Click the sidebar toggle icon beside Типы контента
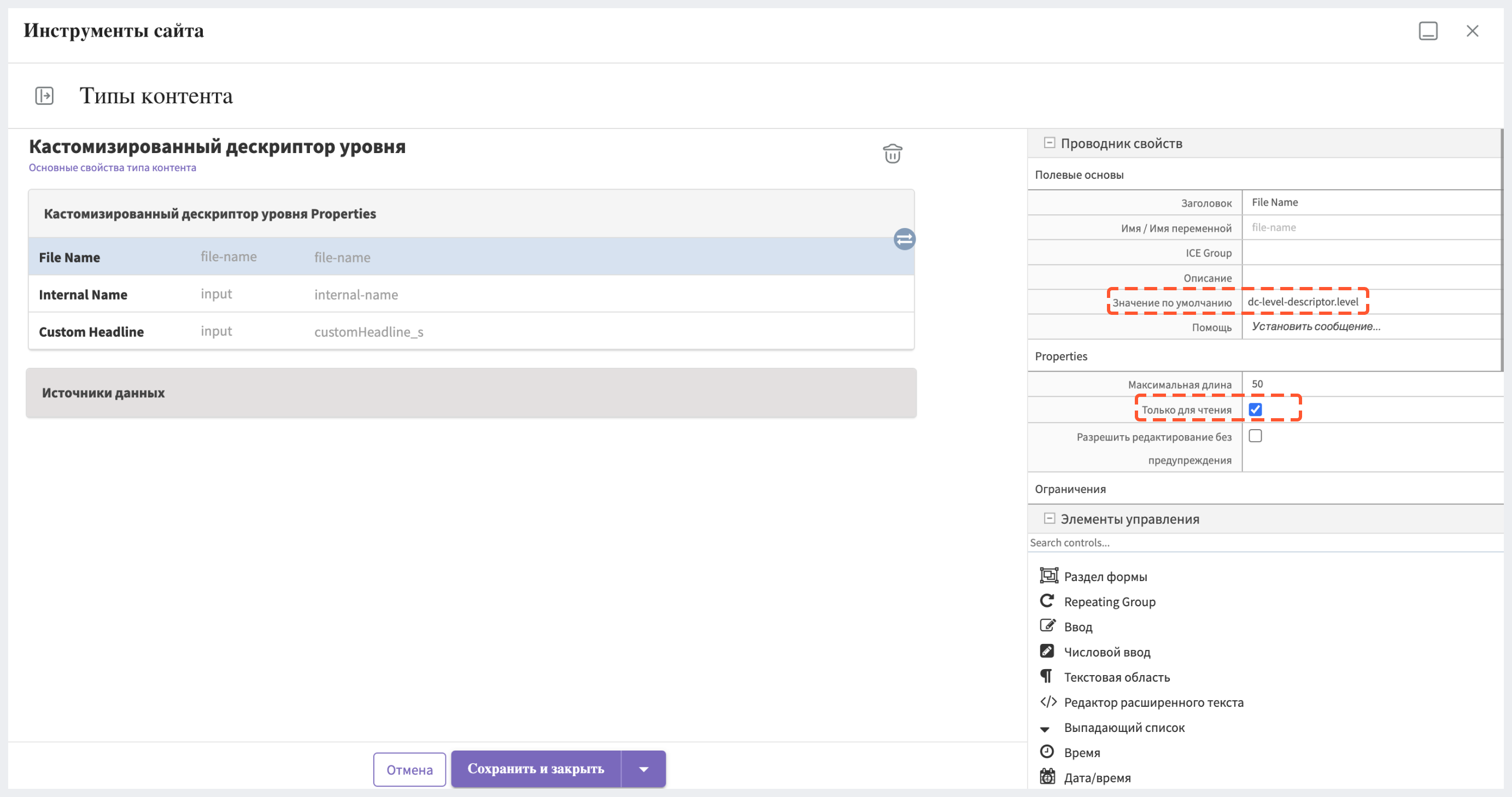This screenshot has width=1512, height=797. 44,96
